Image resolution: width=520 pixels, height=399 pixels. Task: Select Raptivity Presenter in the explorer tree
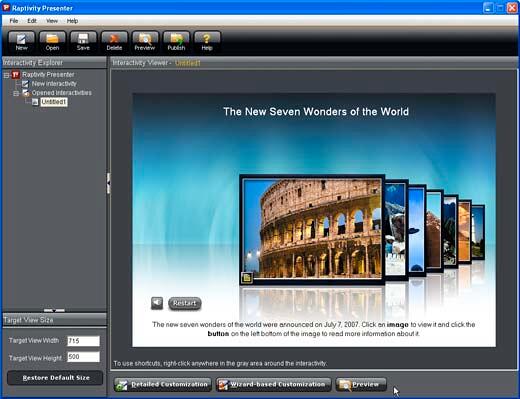click(x=48, y=75)
